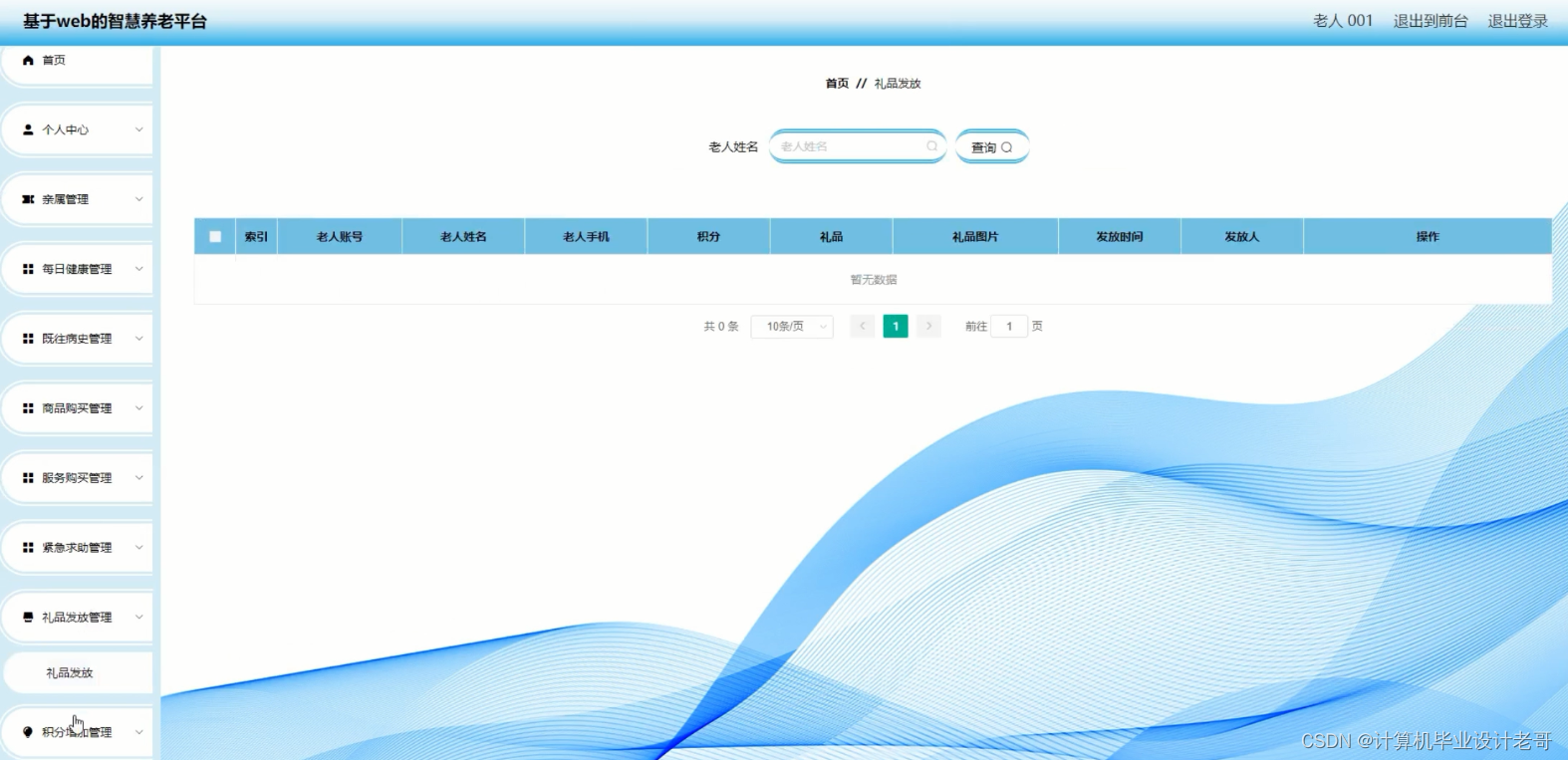Expand the 每日健康管理 chevron

pyautogui.click(x=139, y=269)
